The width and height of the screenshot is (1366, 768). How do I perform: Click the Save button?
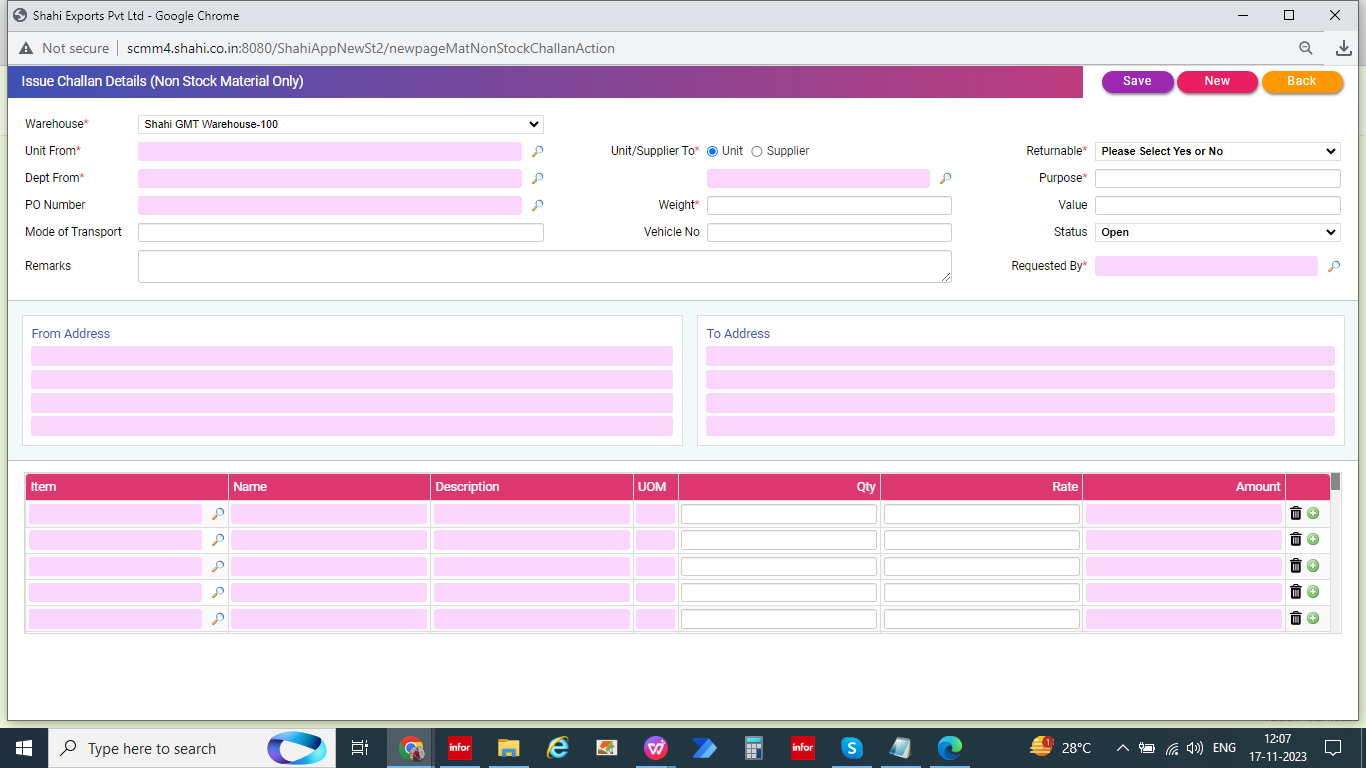tap(1137, 82)
